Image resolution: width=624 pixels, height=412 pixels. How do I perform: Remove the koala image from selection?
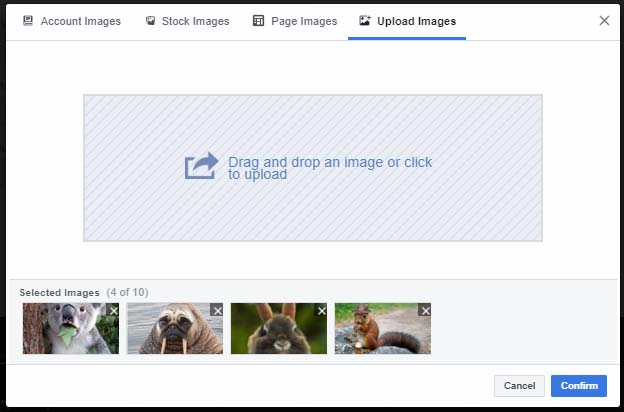pyautogui.click(x=113, y=311)
